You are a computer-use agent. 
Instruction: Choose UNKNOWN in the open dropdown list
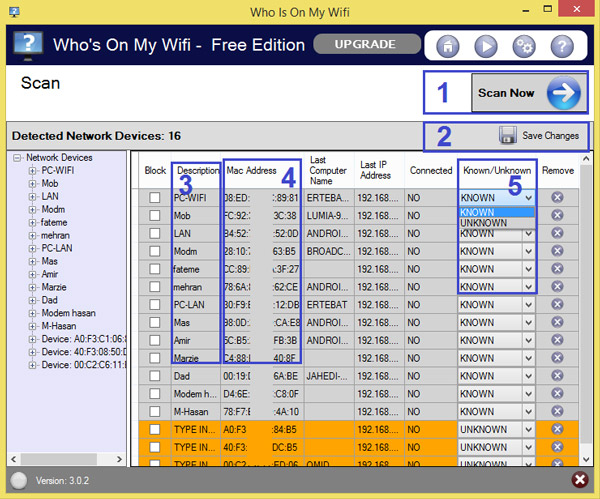coord(496,223)
